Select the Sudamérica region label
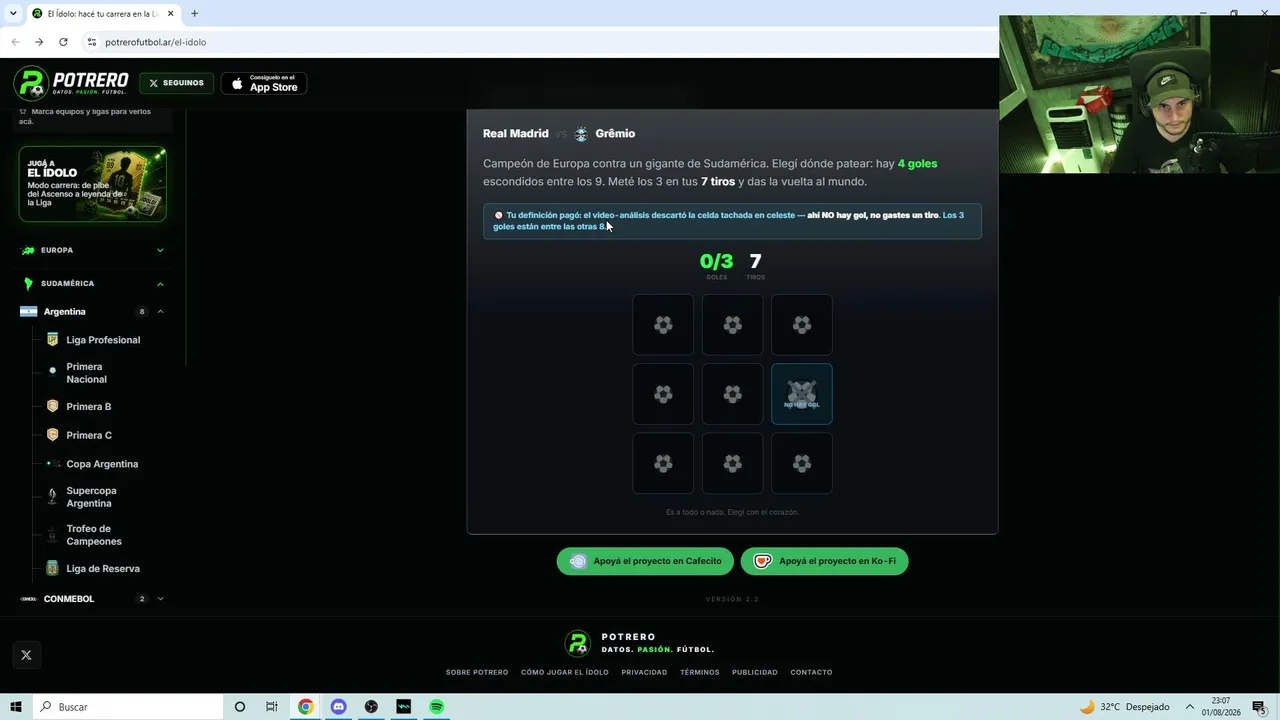 67,284
